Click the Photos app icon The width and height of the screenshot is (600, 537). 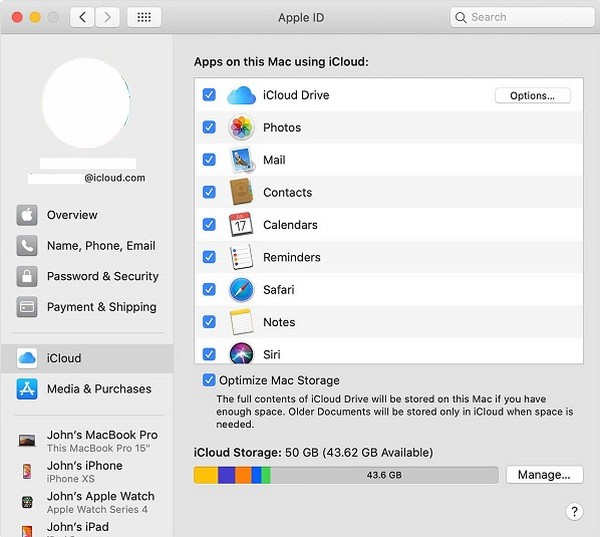pyautogui.click(x=241, y=127)
